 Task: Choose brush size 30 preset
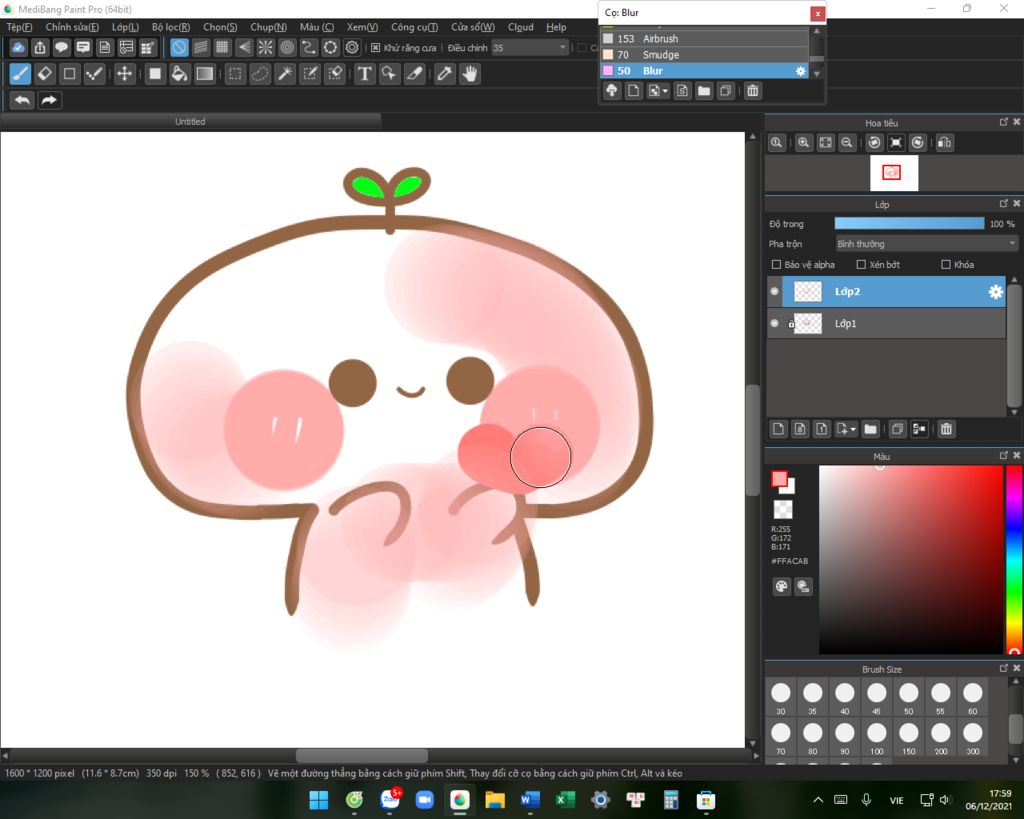click(x=780, y=698)
